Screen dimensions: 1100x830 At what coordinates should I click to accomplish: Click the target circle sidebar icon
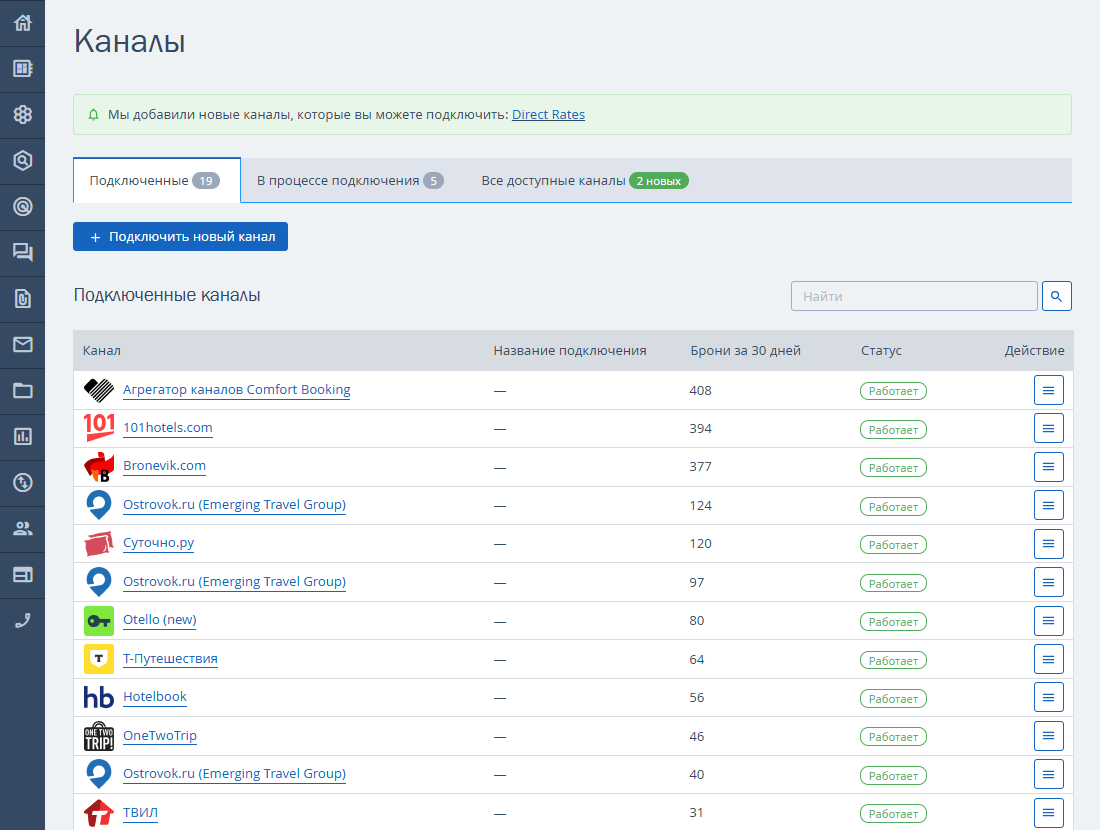[x=22, y=206]
